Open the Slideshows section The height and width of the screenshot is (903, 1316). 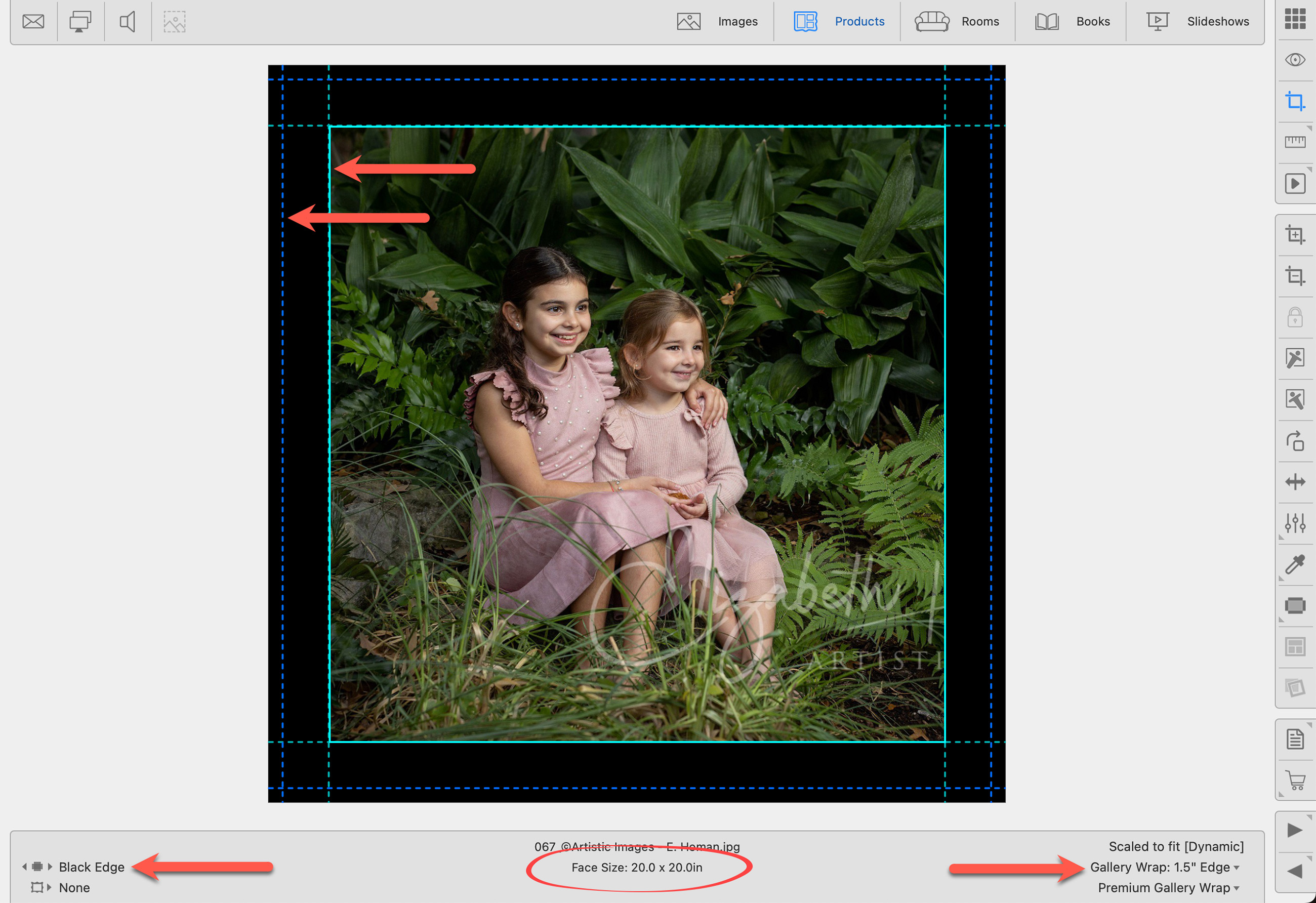(1198, 22)
